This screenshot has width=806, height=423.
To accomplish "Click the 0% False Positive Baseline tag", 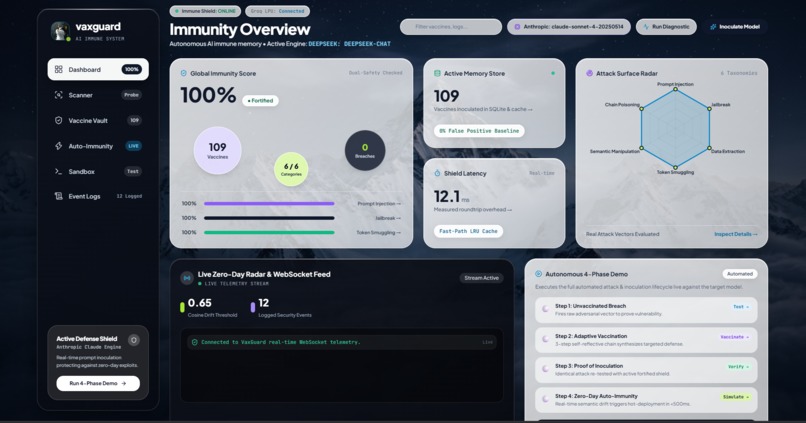I will pyautogui.click(x=479, y=131).
